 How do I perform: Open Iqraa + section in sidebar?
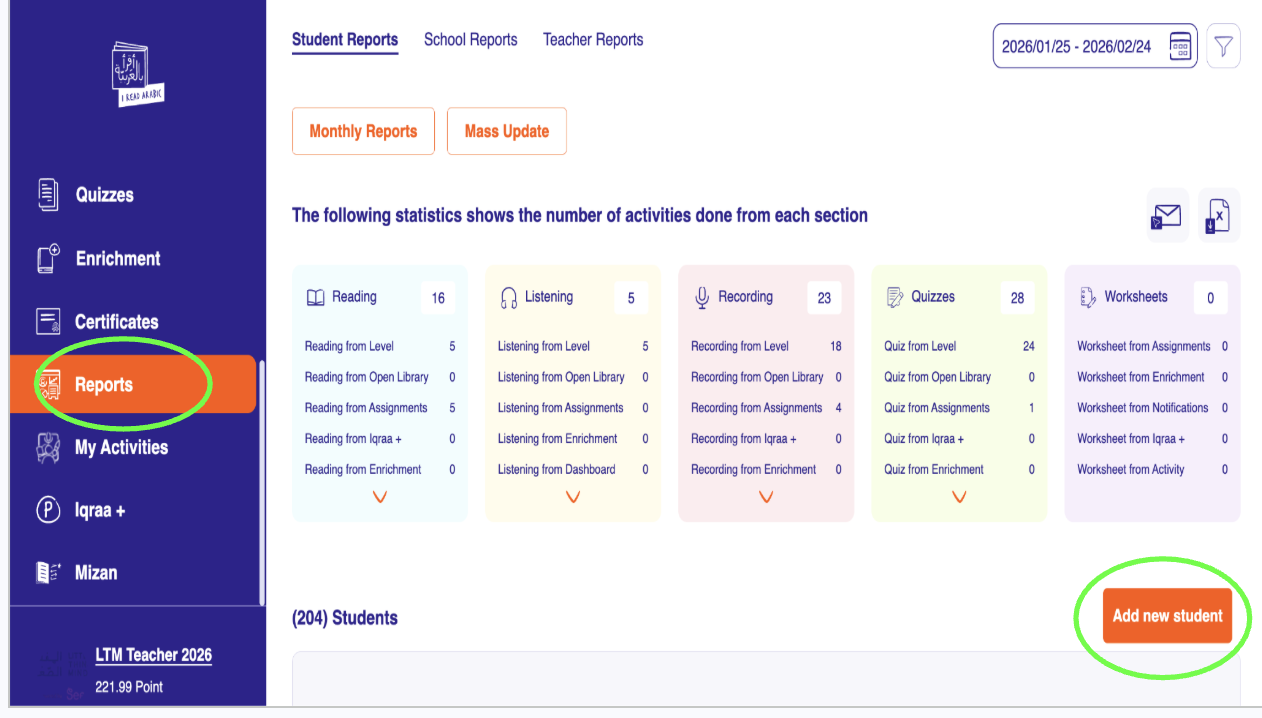pos(100,510)
